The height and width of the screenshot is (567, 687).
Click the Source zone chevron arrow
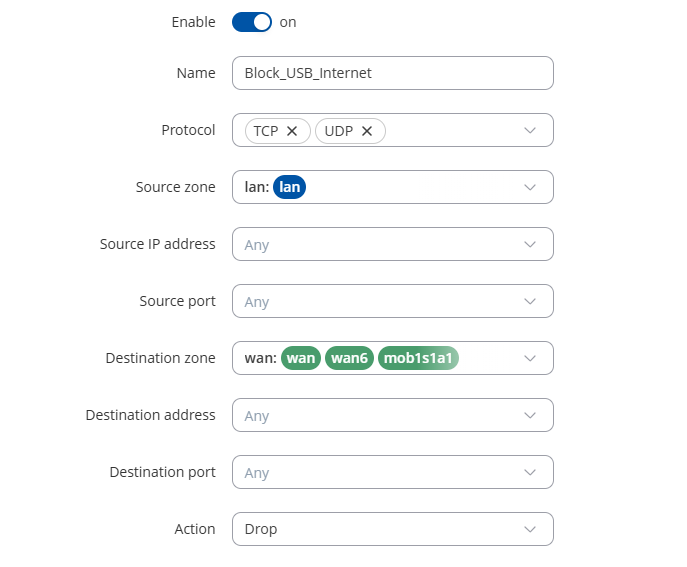tap(530, 188)
